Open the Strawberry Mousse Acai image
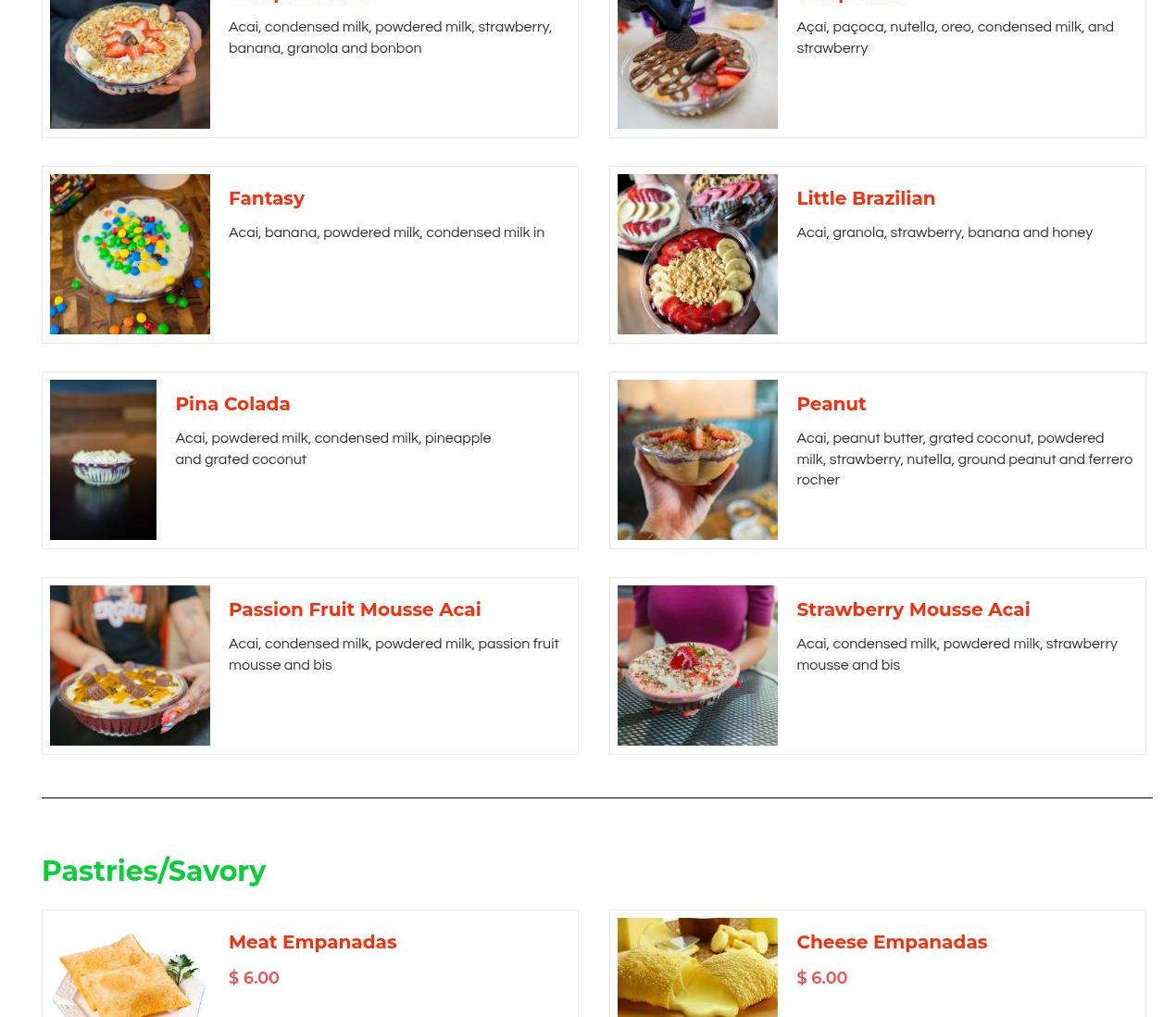This screenshot has width=1176, height=1017. [x=697, y=665]
